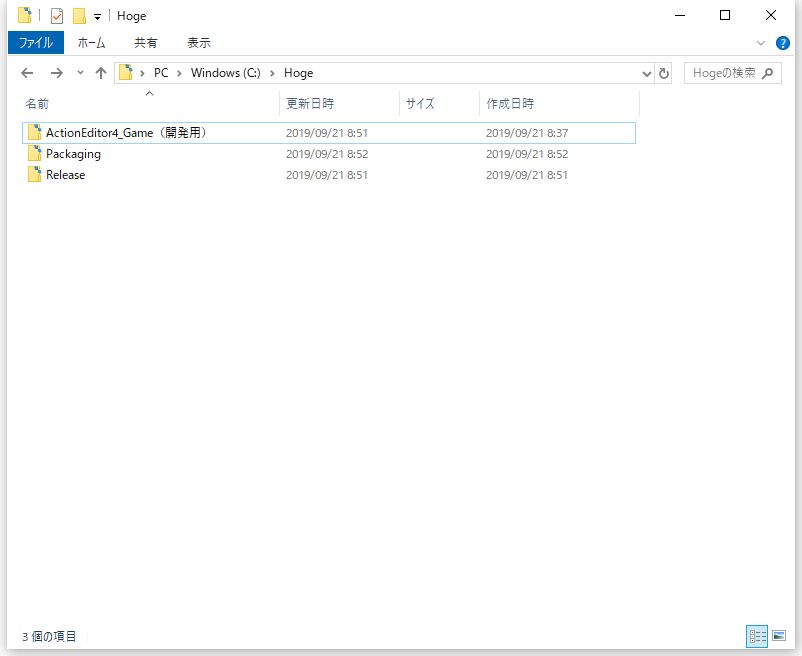Click Release's created date 2019/09/21 8:51

click(527, 175)
